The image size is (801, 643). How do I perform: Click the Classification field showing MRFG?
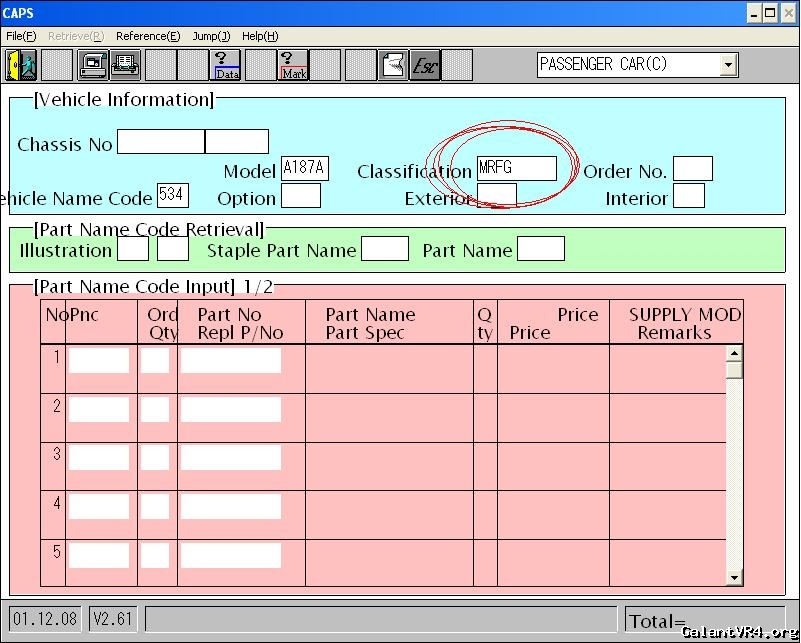(x=516, y=168)
